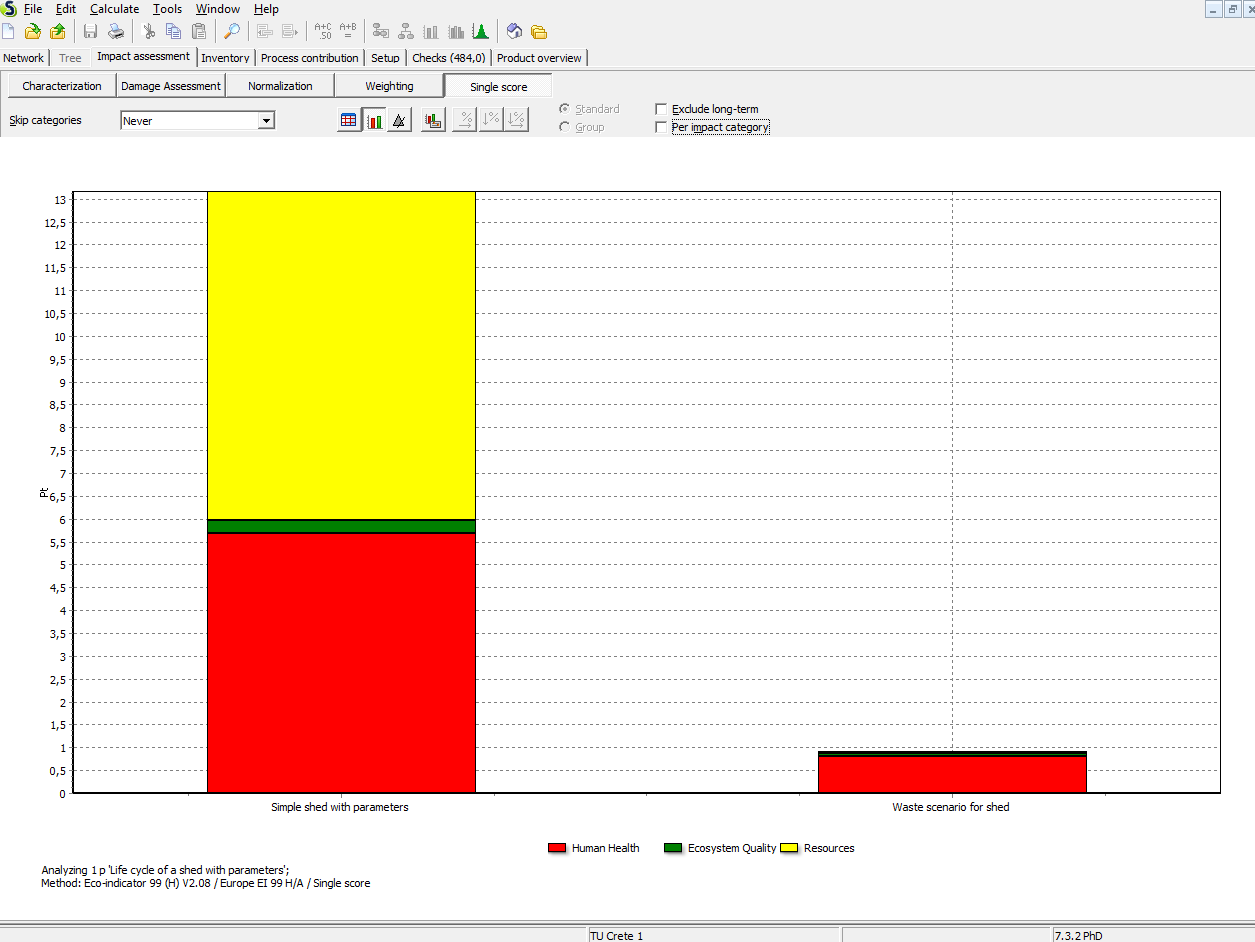Switch results to table view icon

[x=349, y=120]
